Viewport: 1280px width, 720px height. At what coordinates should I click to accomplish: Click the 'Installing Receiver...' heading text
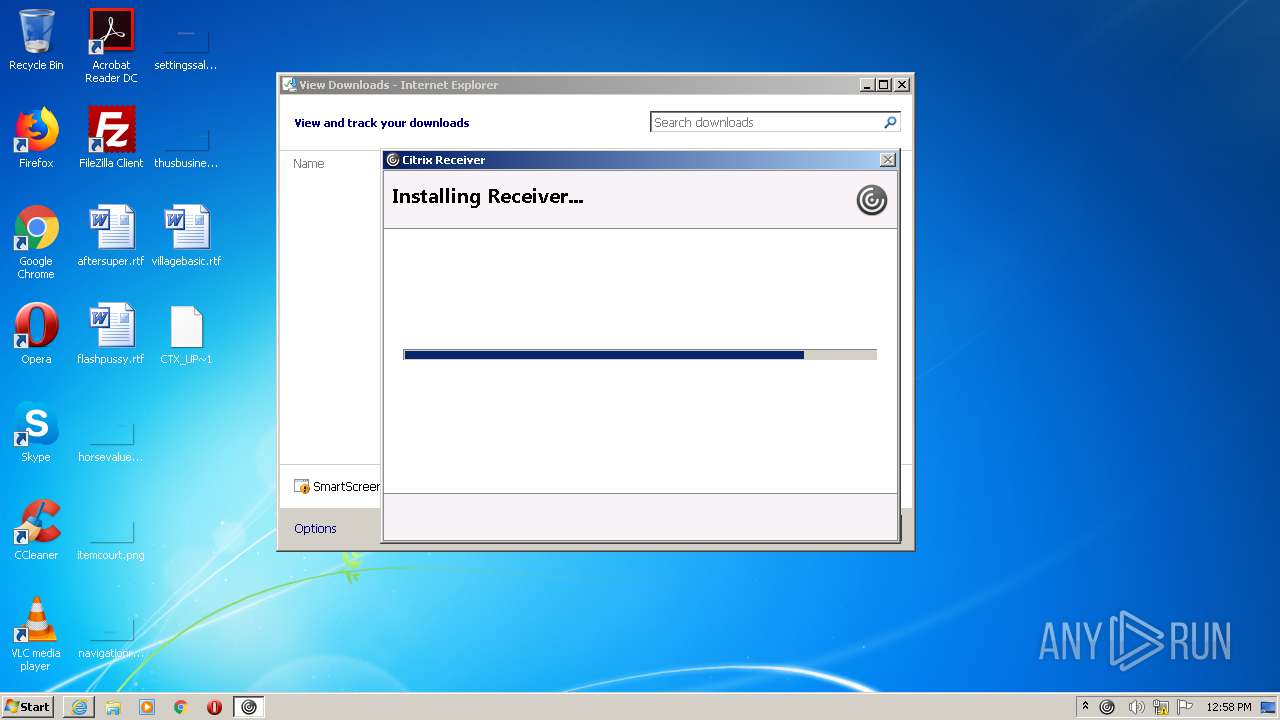[487, 197]
